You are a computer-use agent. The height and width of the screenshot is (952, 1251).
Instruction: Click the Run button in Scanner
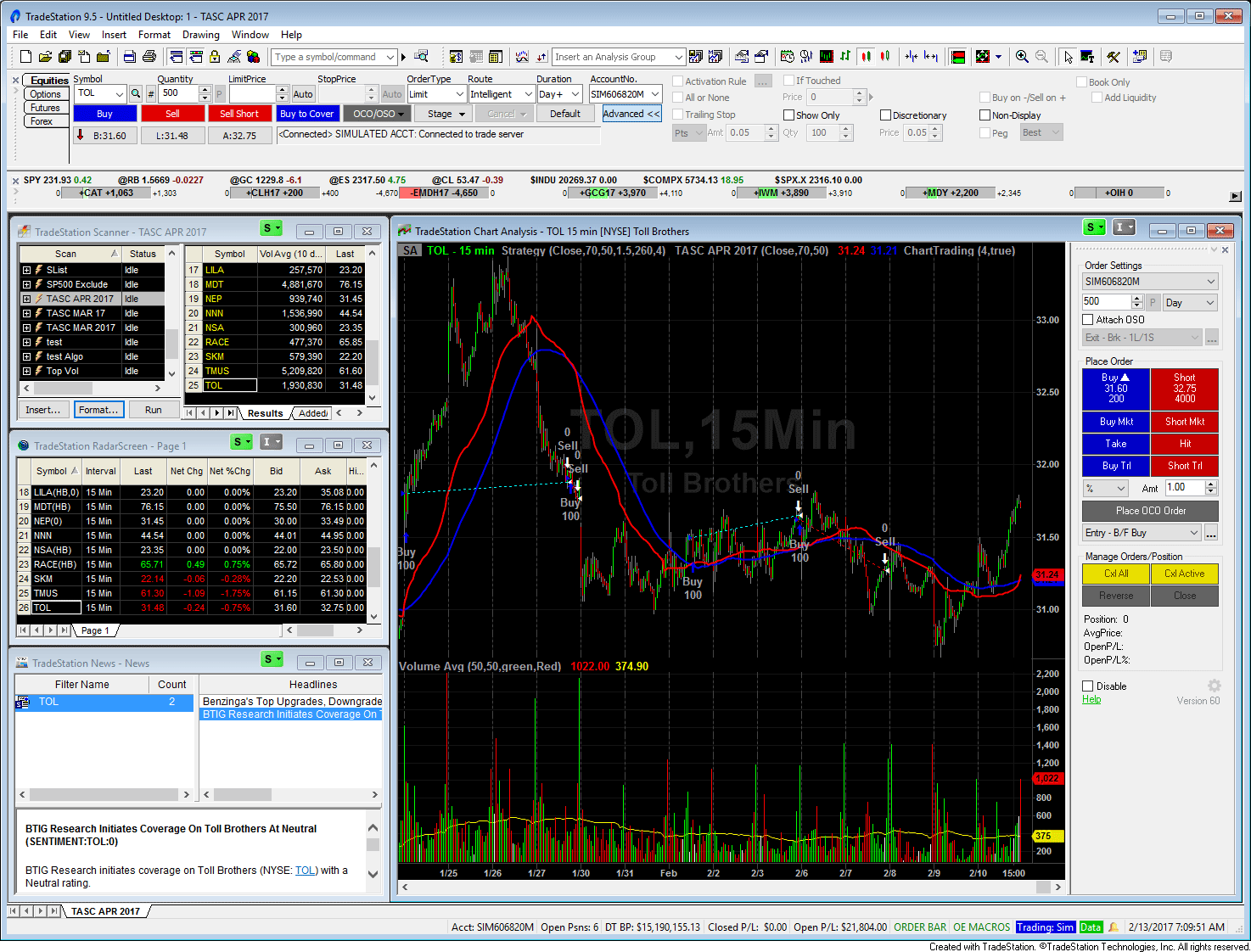click(x=153, y=410)
